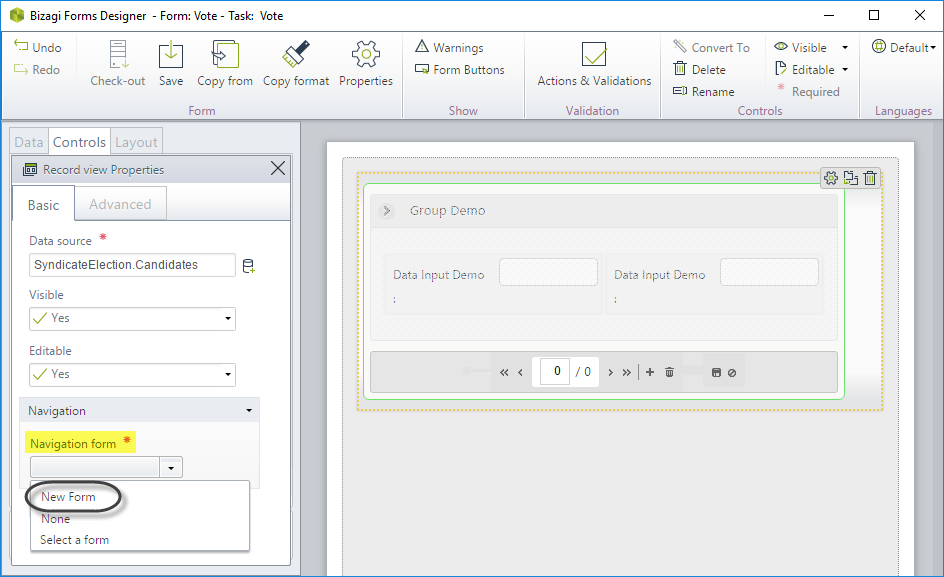Open the Advanced properties tab
This screenshot has width=944, height=577.
coord(120,204)
